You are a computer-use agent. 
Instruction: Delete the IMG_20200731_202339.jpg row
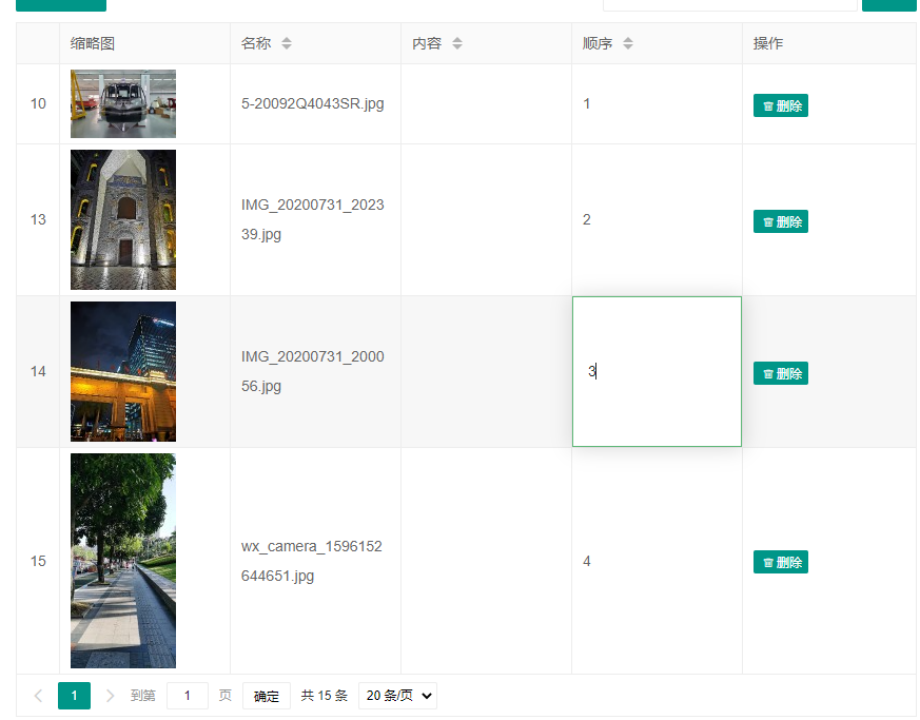780,222
